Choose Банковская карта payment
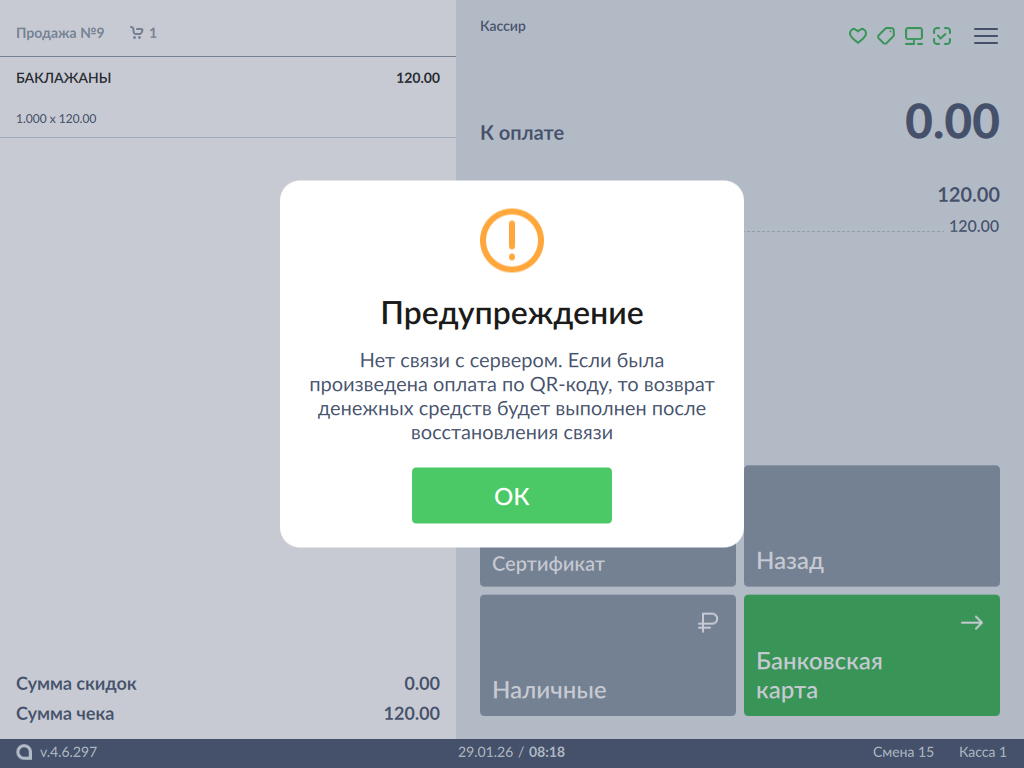Screen dimensions: 1024x768 pyautogui.click(x=871, y=656)
